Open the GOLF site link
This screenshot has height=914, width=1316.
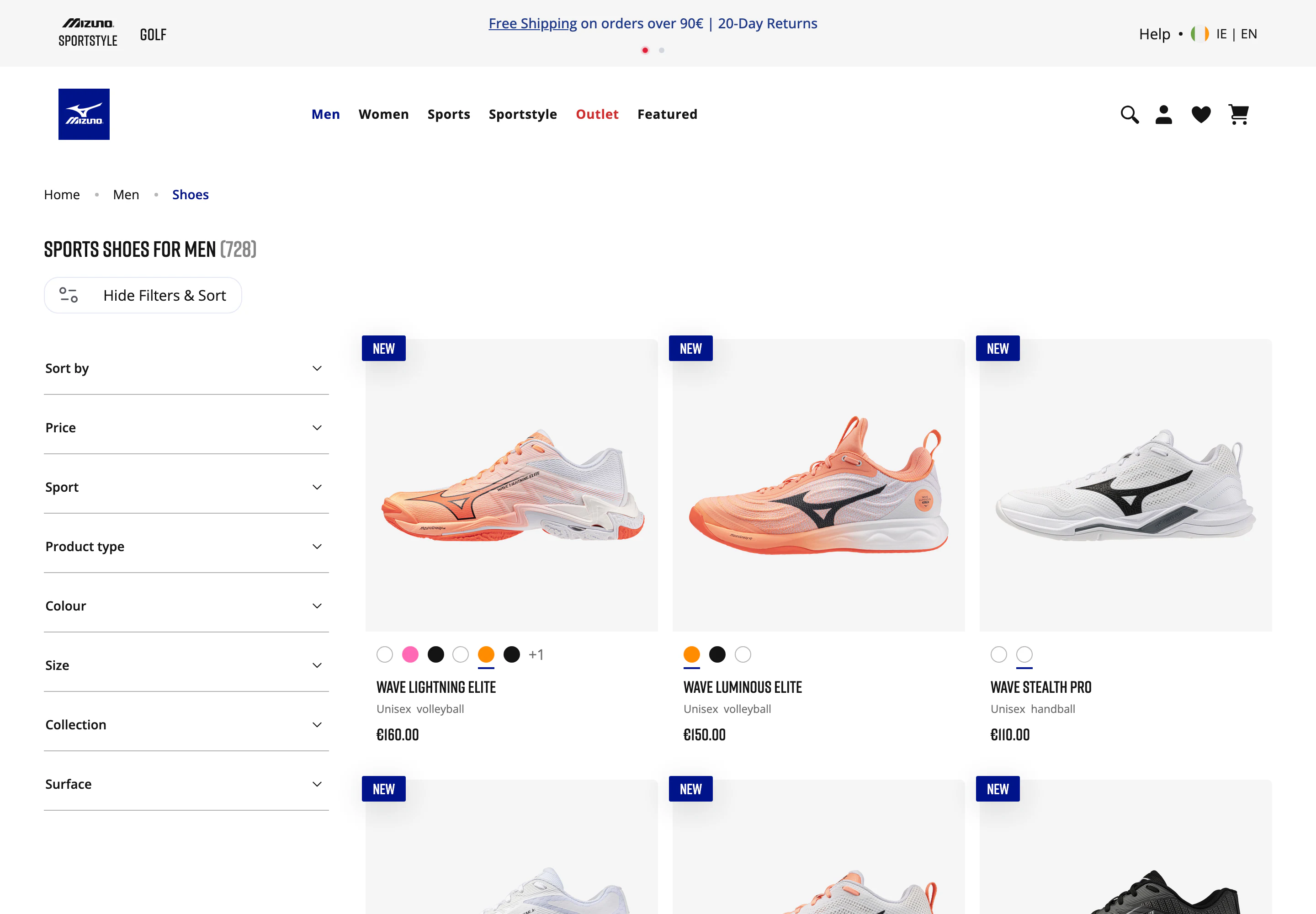154,35
